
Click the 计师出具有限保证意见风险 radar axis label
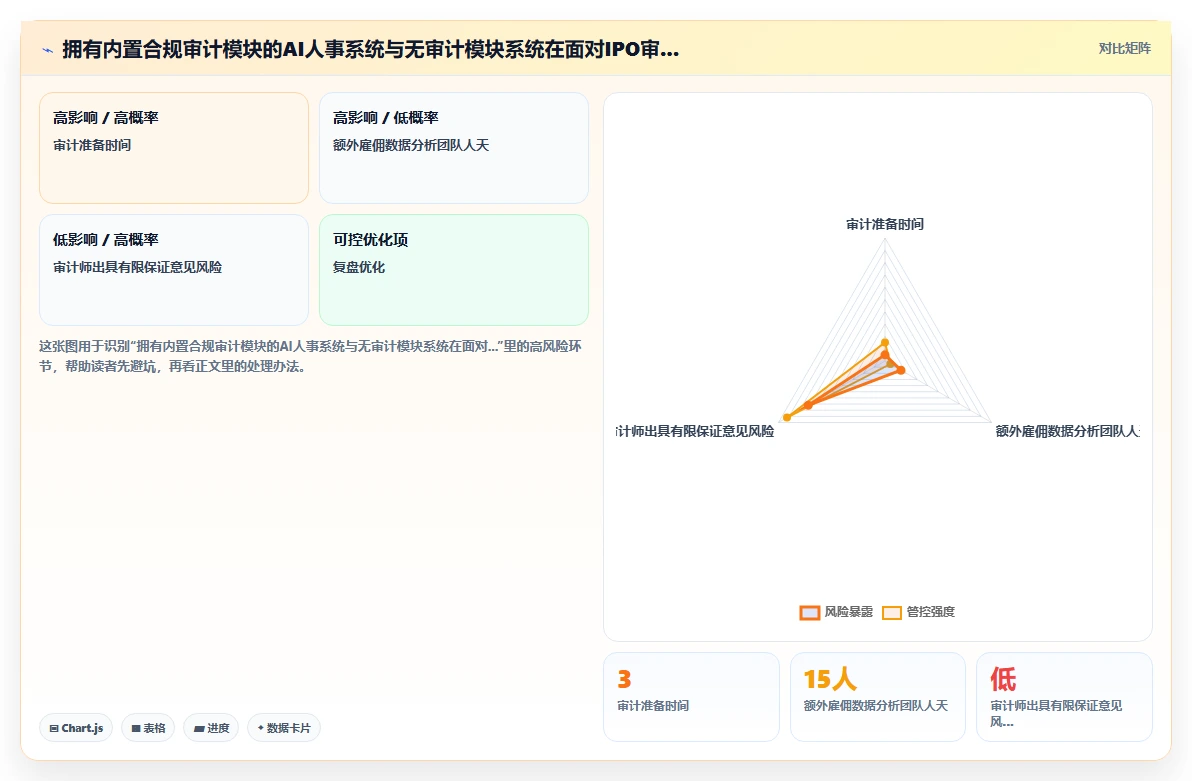(x=695, y=431)
